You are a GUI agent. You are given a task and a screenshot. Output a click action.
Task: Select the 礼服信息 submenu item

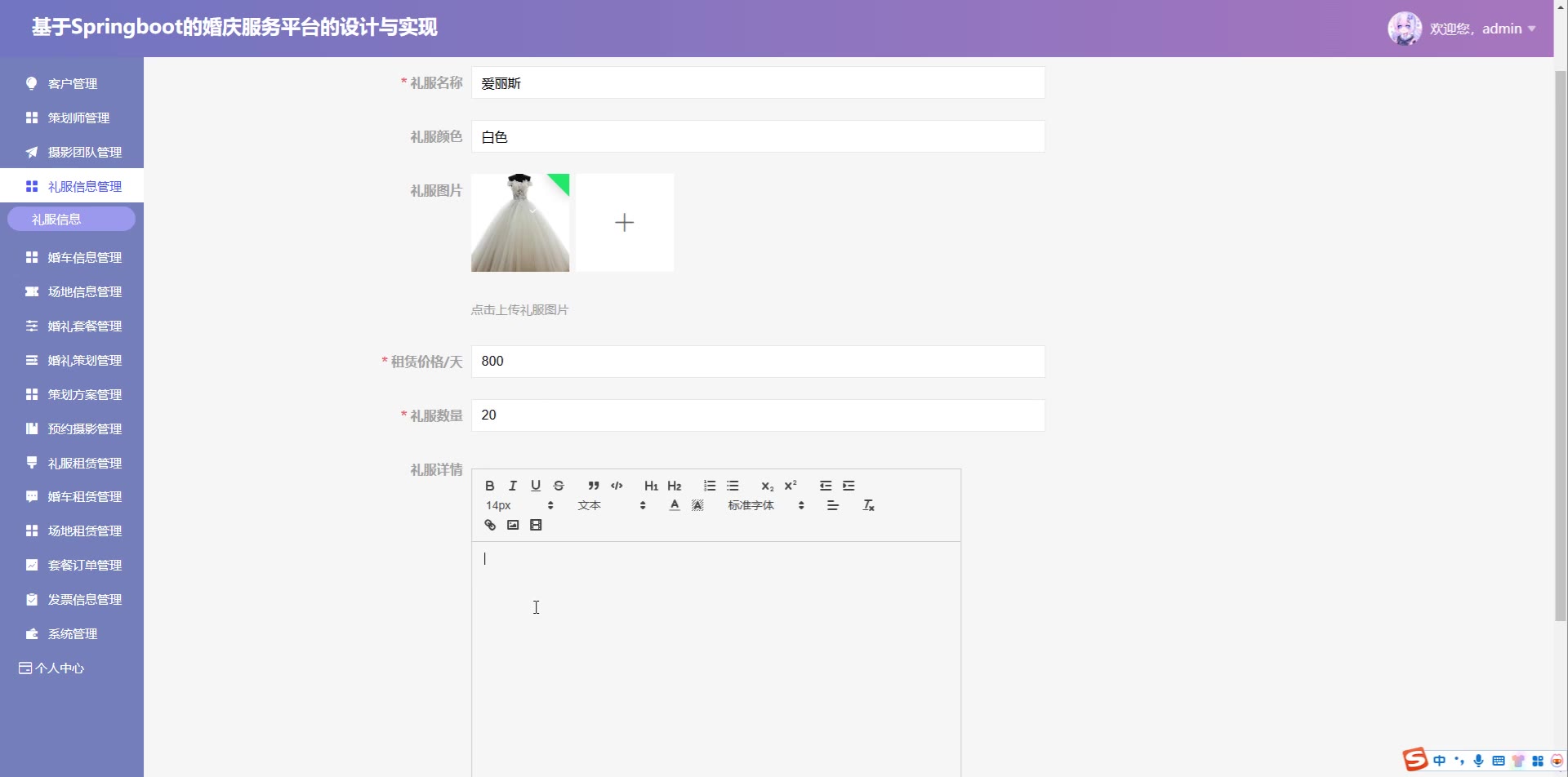72,219
